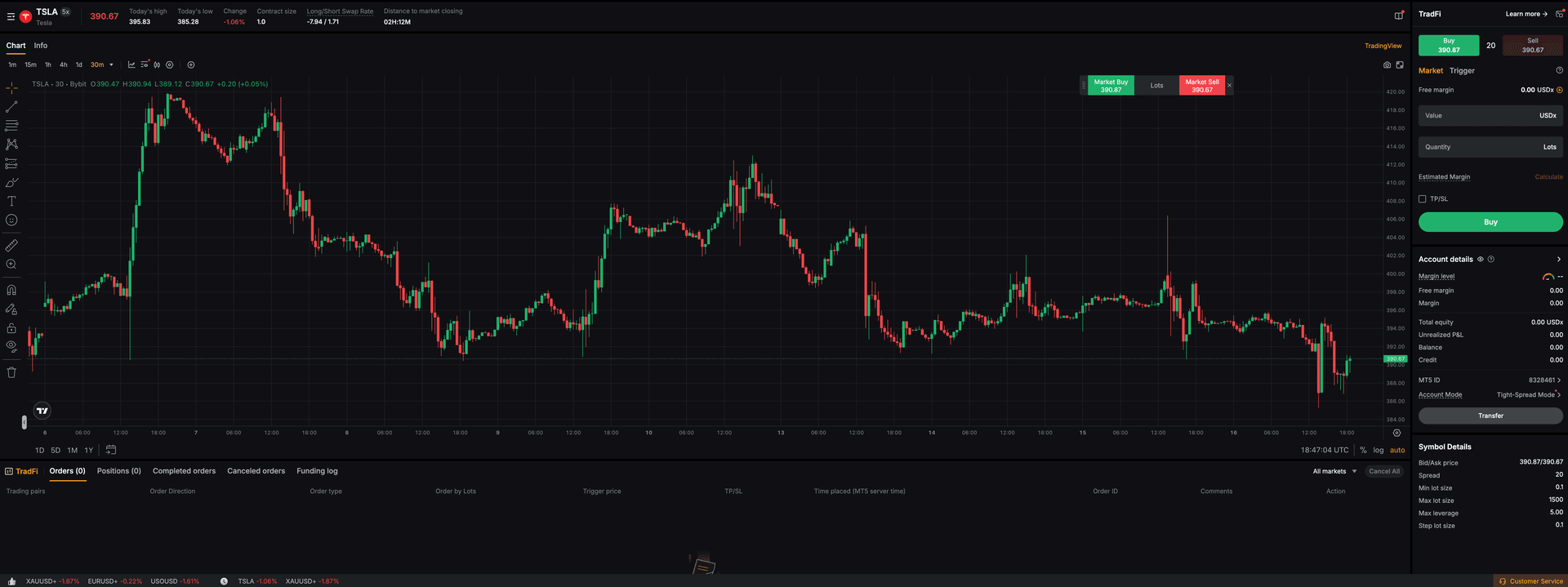
Task: Select the 4h chart interval
Action: [x=64, y=64]
